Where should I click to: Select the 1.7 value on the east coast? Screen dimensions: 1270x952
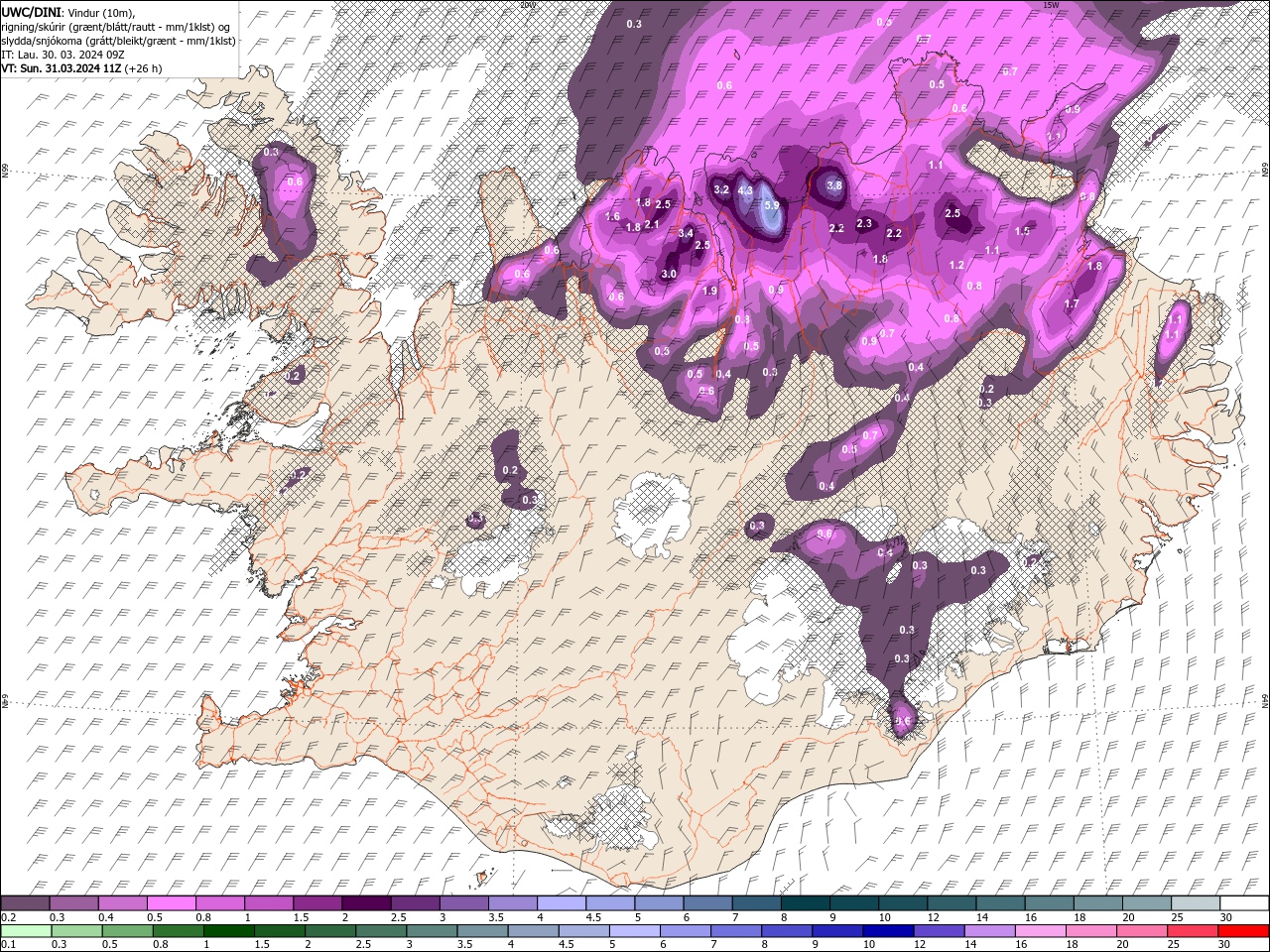point(1072,304)
